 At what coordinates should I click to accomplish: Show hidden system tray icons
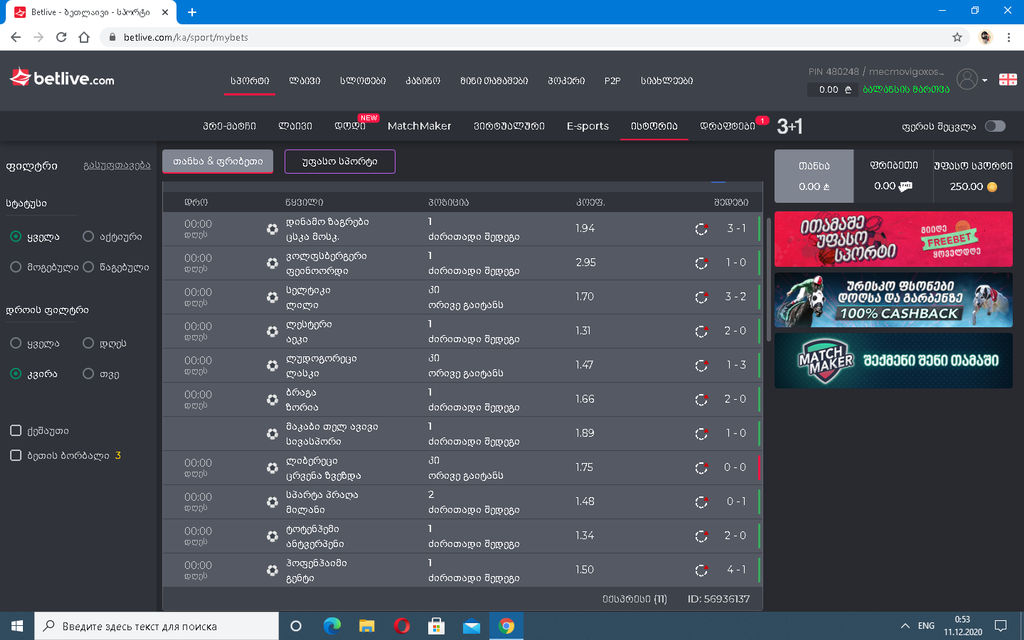tap(904, 626)
